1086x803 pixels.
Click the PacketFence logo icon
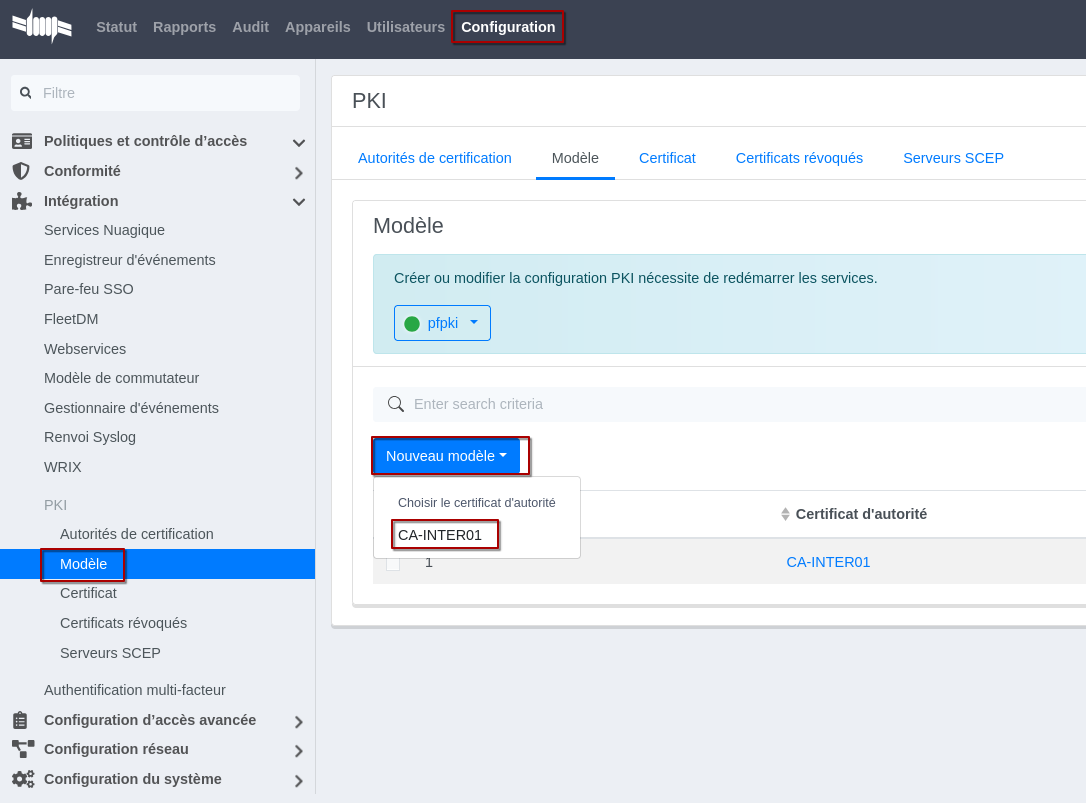[x=42, y=27]
